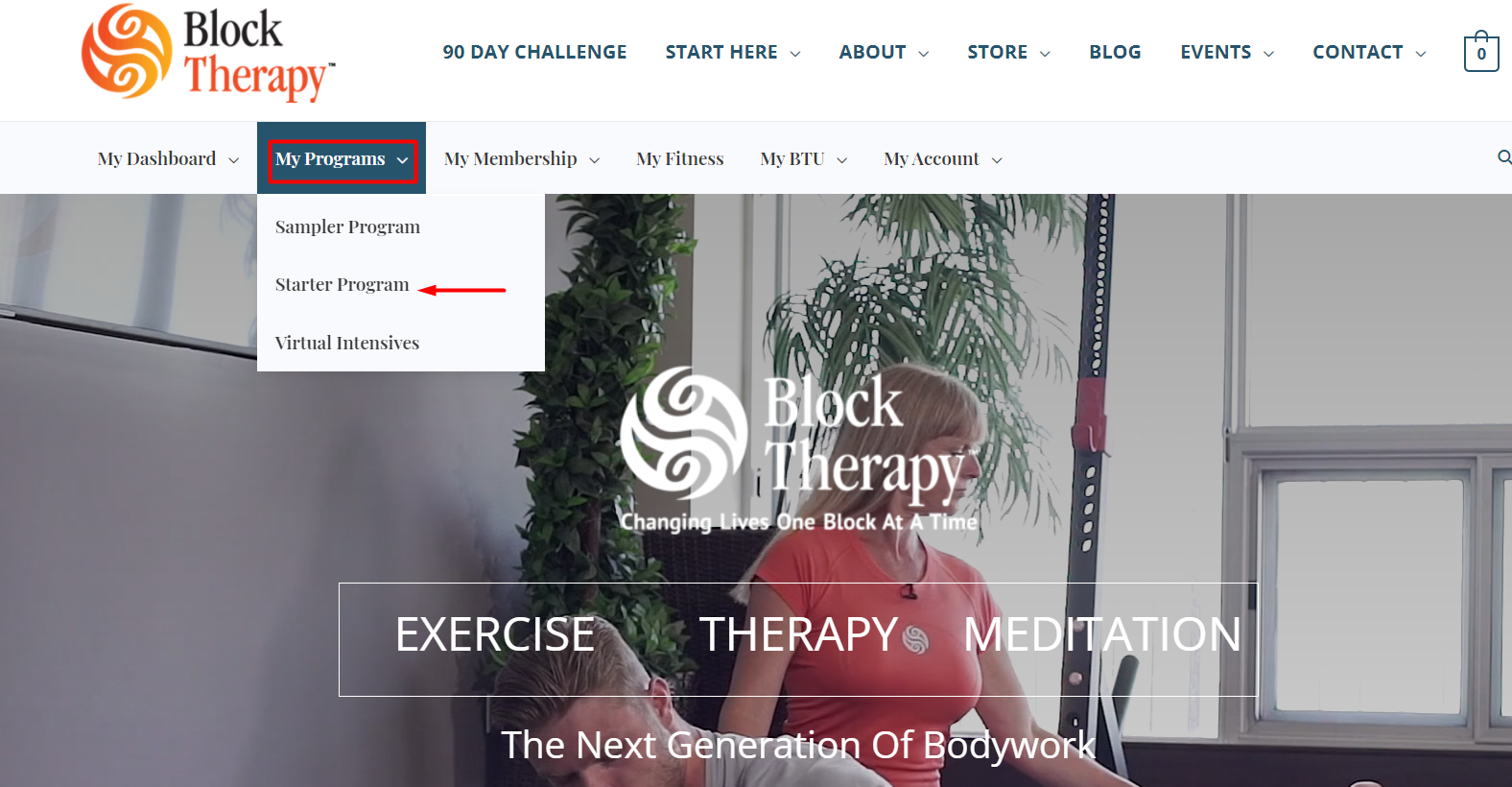Image resolution: width=1512 pixels, height=787 pixels.
Task: Go to the BLOG page
Action: 1115,52
